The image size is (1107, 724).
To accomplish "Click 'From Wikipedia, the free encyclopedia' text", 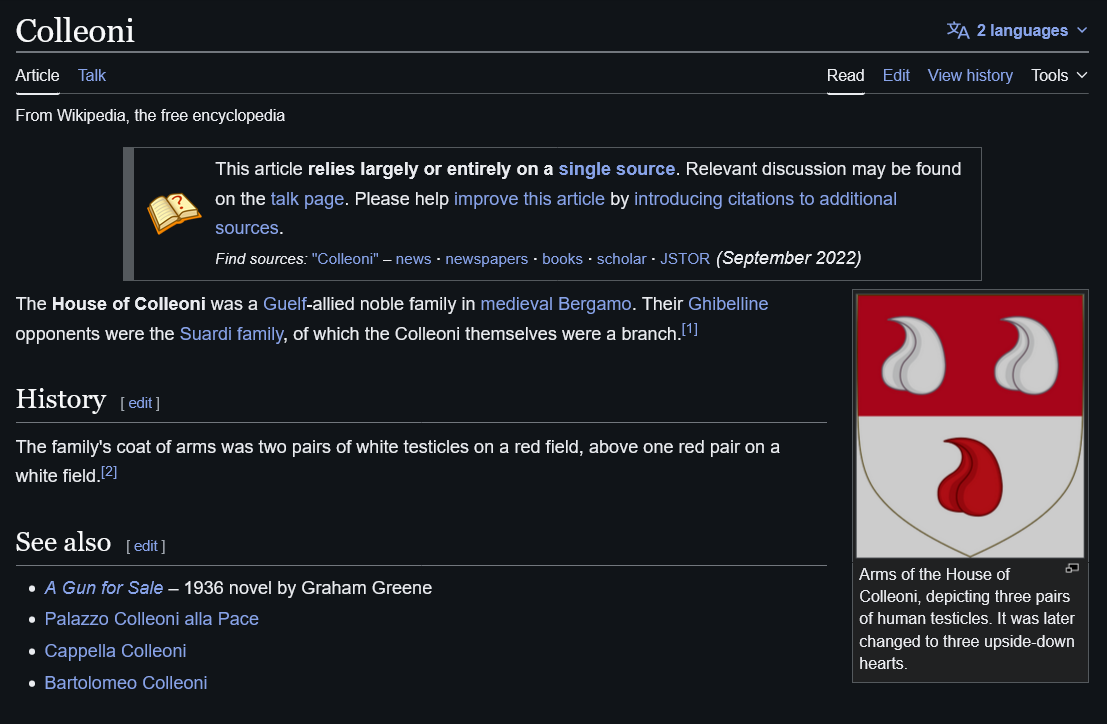I will coord(150,116).
